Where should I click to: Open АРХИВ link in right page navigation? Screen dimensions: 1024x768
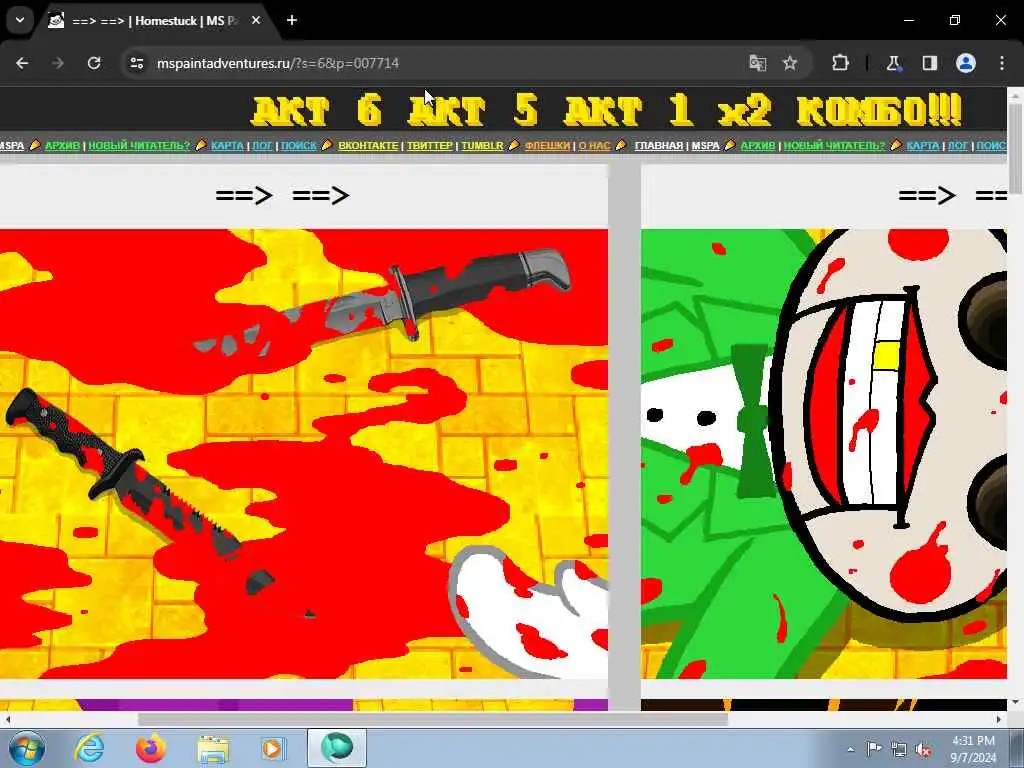click(x=758, y=146)
